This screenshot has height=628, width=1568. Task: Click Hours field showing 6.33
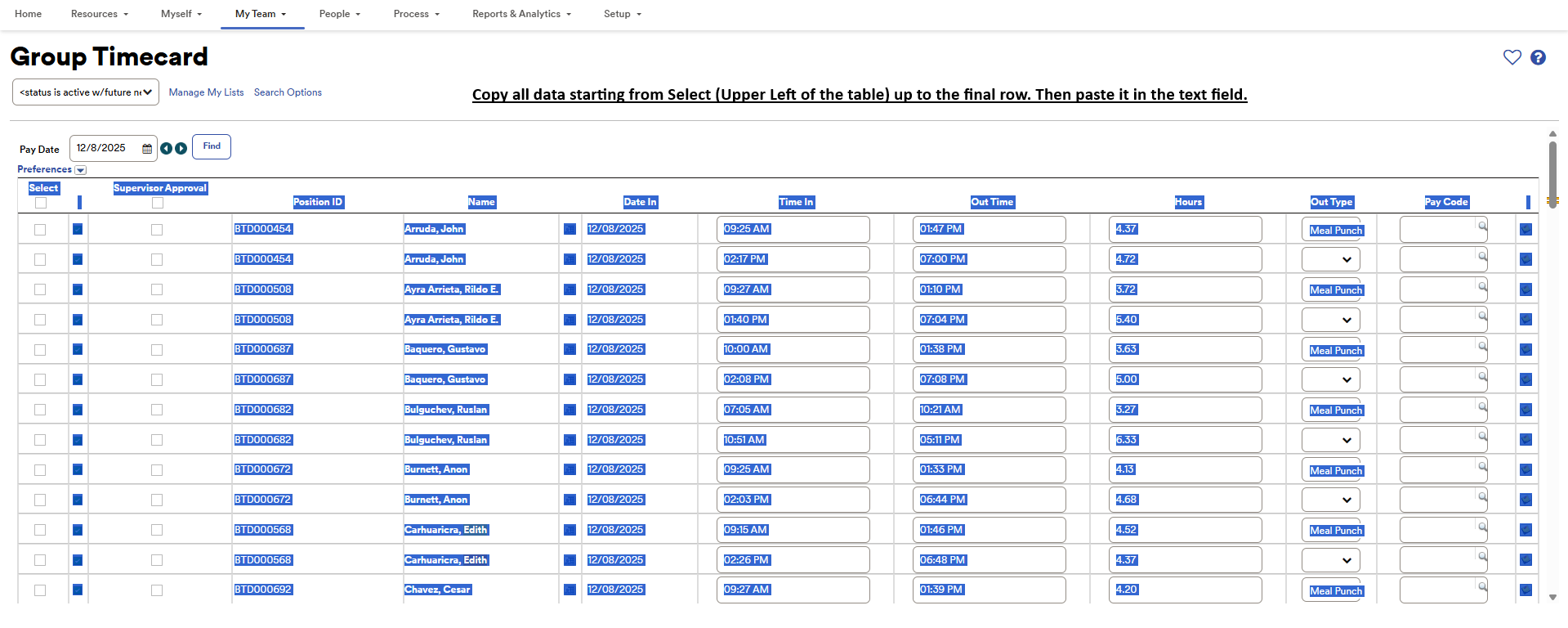[1185, 440]
